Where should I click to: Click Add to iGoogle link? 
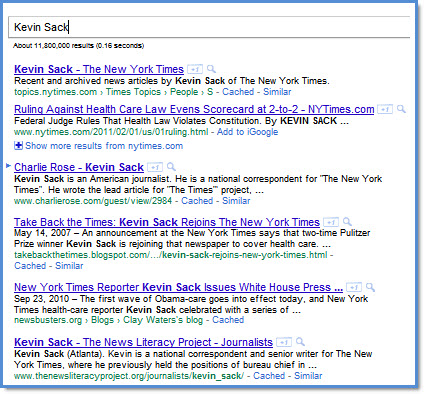[x=247, y=132]
